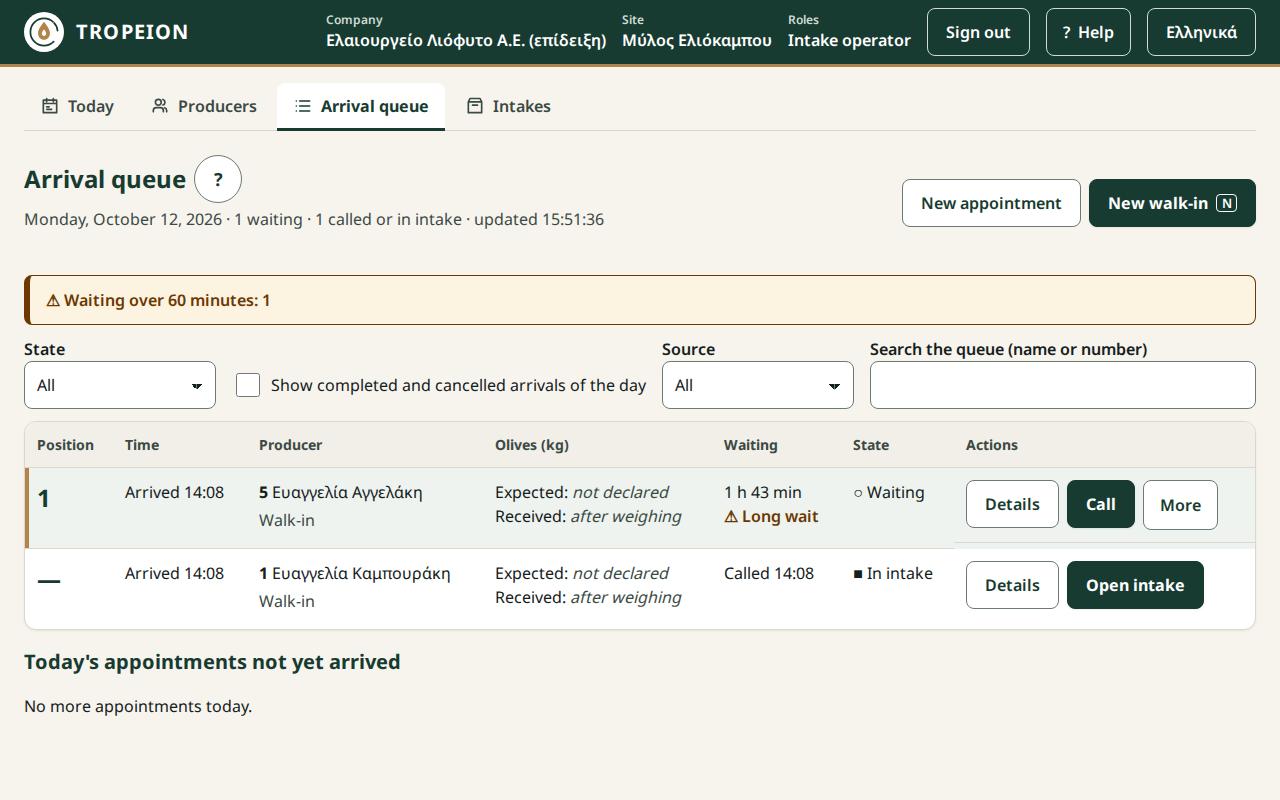The height and width of the screenshot is (800, 1280).
Task: Open the question mark help beside Arrival queue
Action: tap(218, 180)
